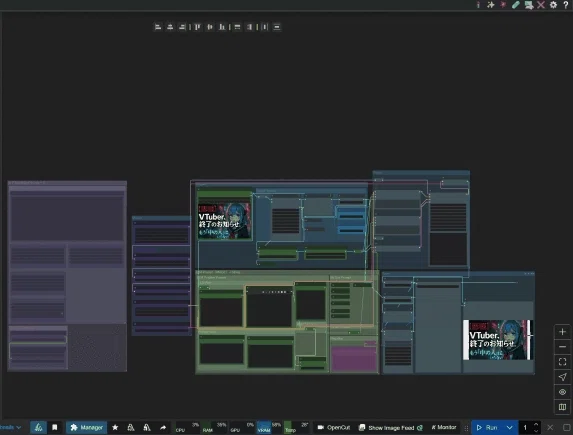573x435 pixels.
Task: Toggle the minimap icon on the right
Action: pos(562,407)
